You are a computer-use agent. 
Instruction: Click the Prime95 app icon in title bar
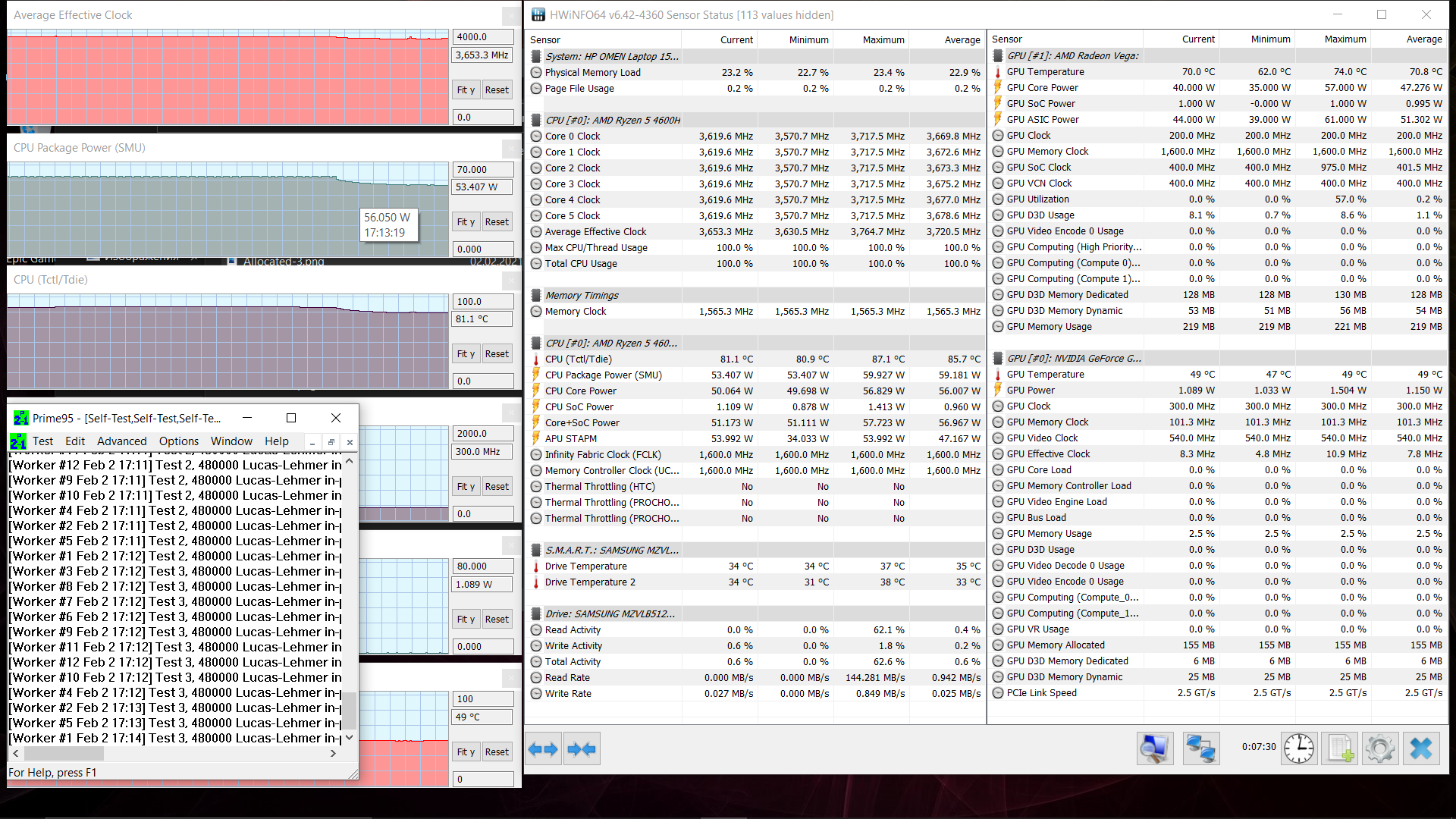(20, 419)
